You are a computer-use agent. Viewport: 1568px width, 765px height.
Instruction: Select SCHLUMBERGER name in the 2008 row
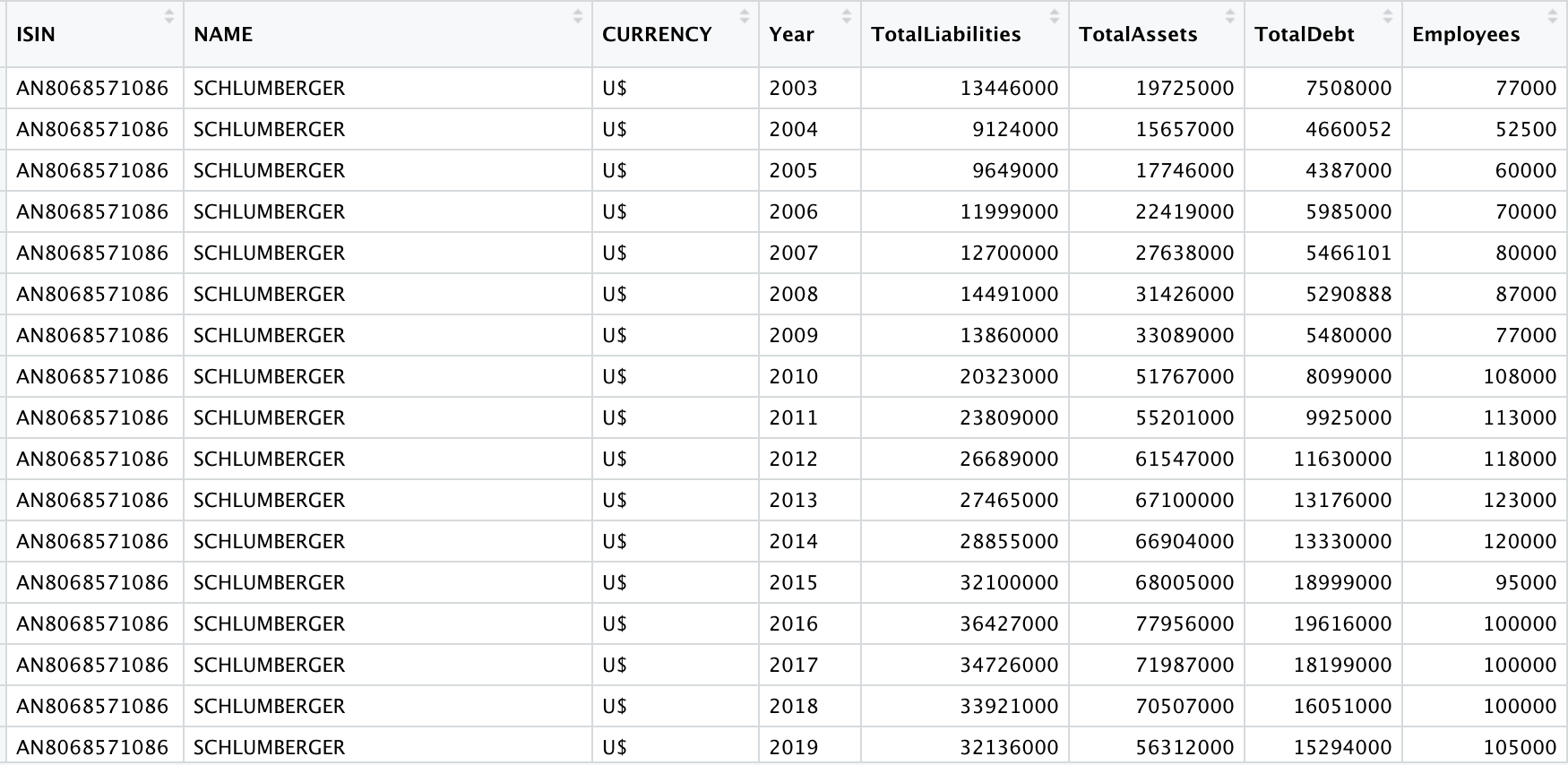[269, 294]
